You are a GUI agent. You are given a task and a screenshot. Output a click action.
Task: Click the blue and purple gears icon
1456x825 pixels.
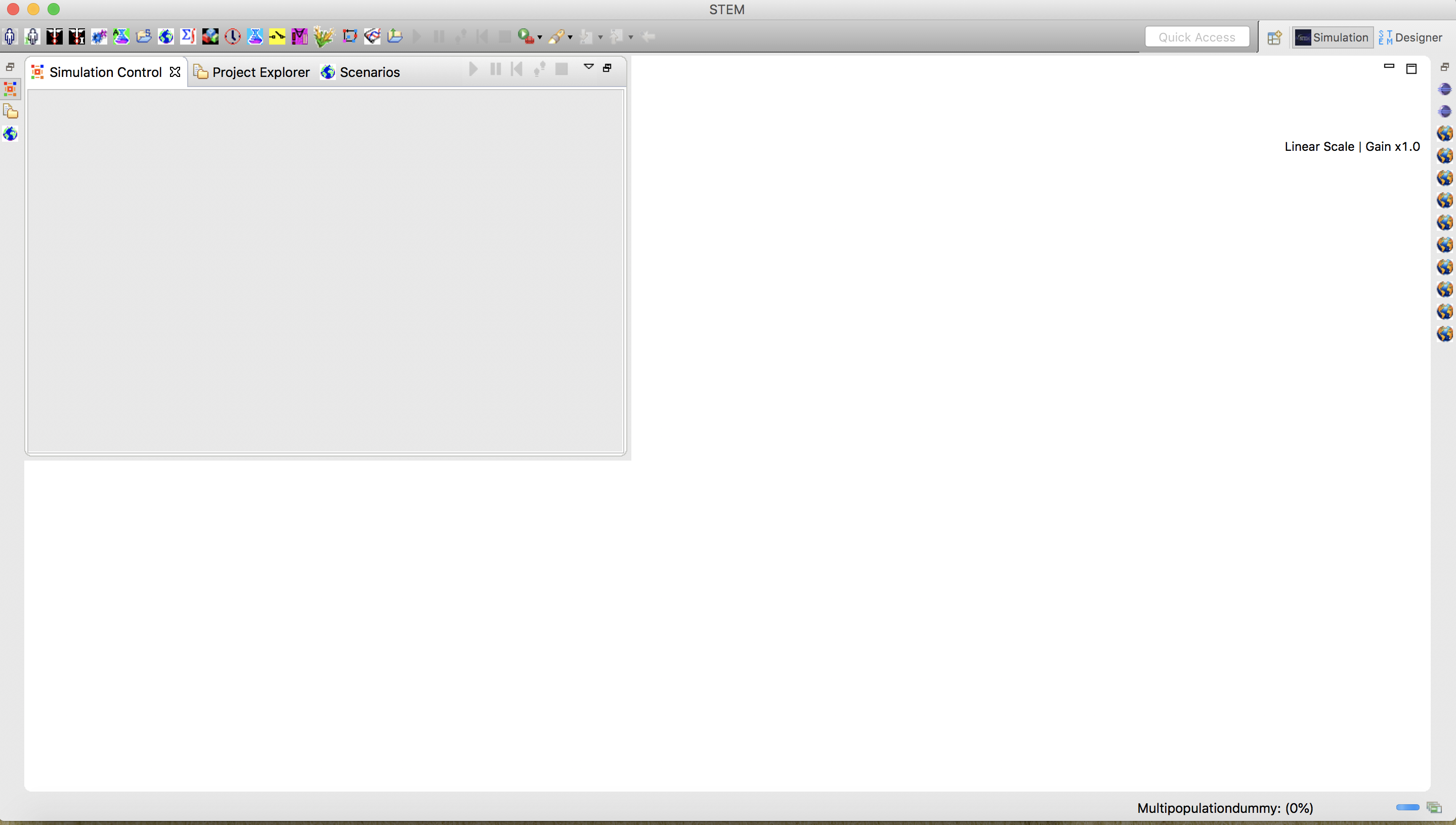[x=99, y=37]
